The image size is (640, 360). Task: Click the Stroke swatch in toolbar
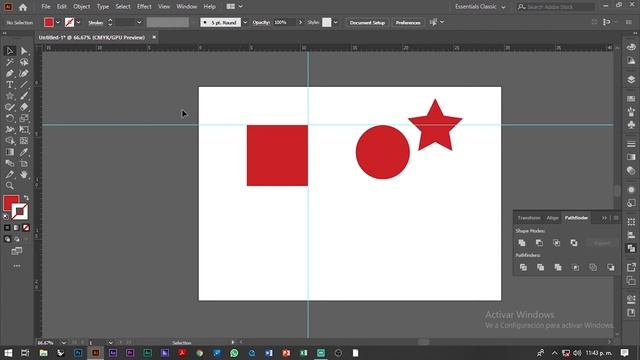20,211
